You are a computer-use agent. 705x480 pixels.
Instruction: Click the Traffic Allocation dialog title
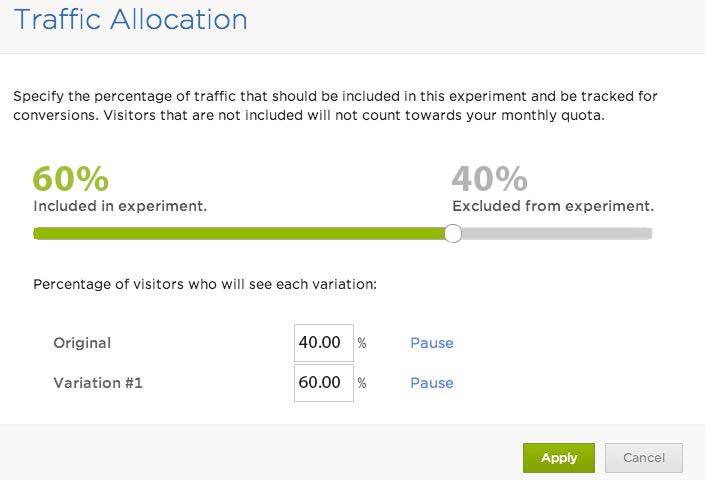pos(131,19)
